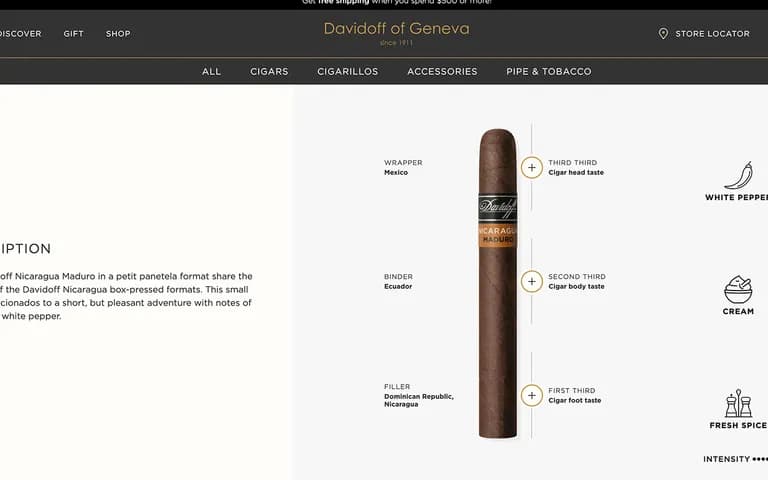Go to Pipe & Tobacco section
768x480 pixels.
point(549,72)
